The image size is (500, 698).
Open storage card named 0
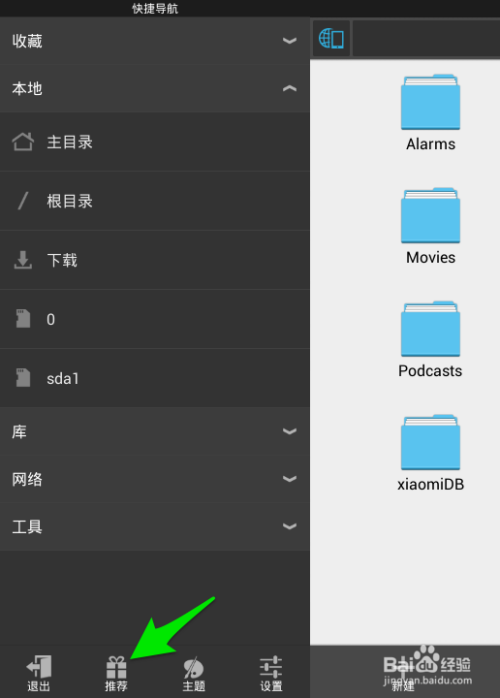pos(155,319)
